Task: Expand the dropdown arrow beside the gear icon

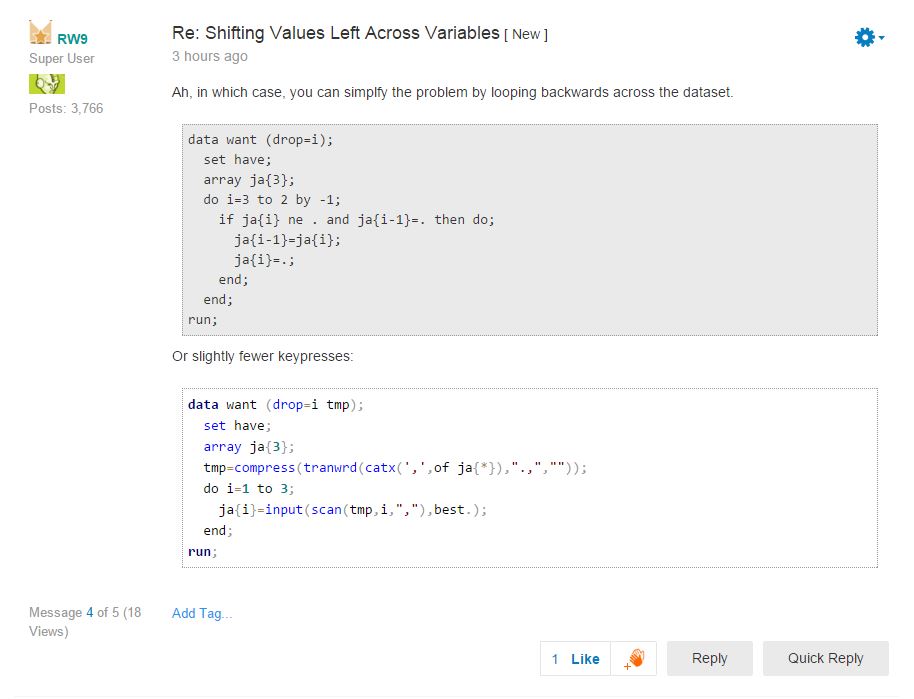Action: [879, 38]
